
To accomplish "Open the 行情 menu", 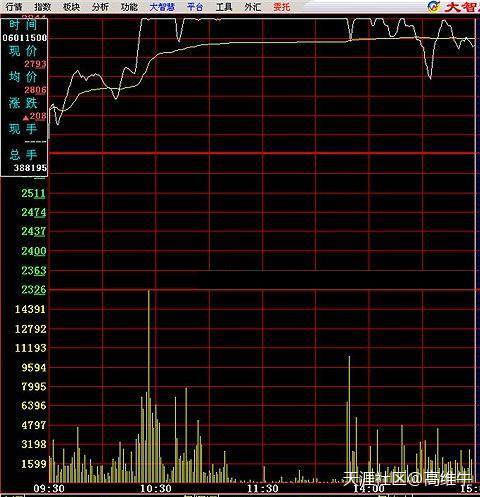I will pos(14,7).
